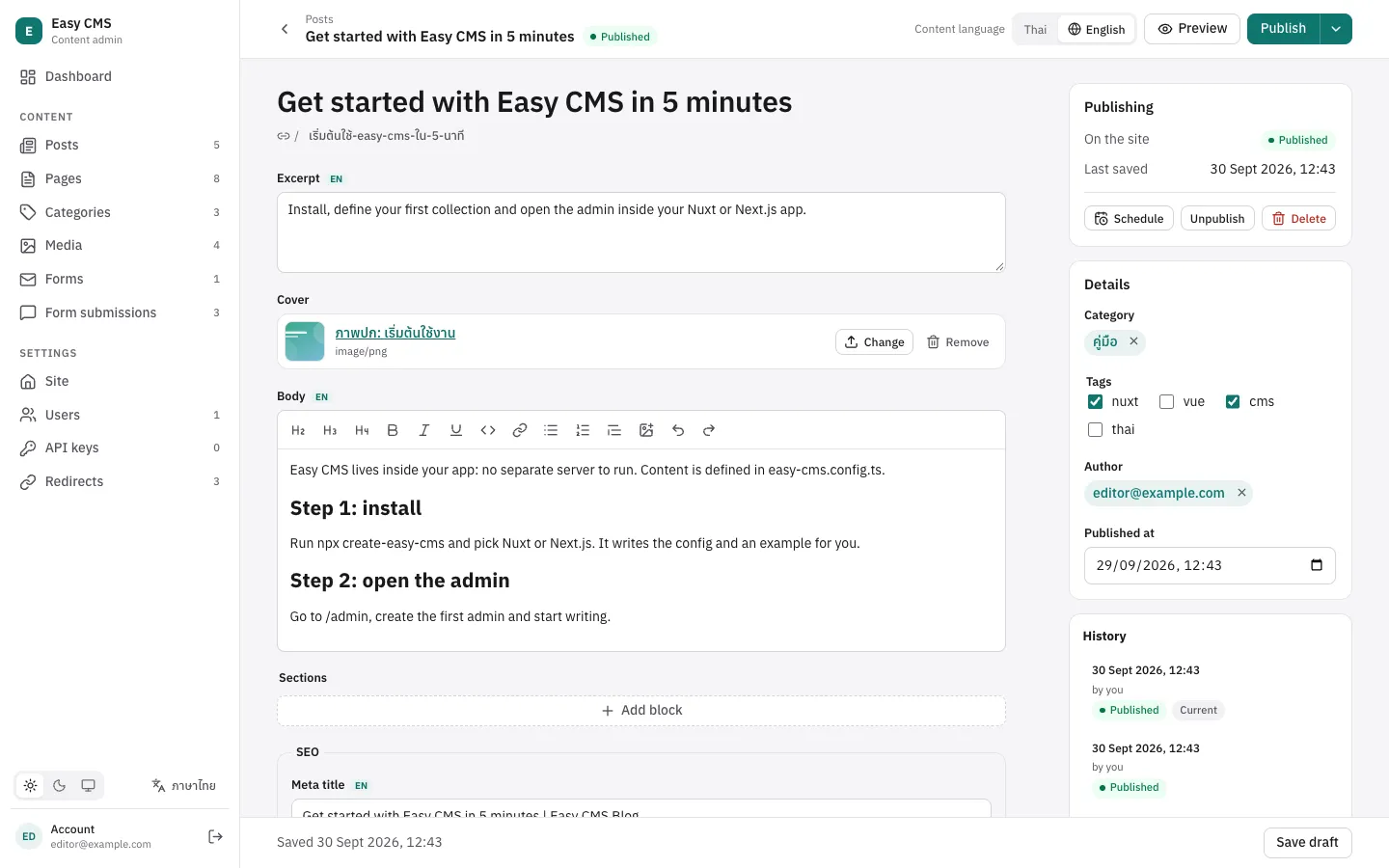Toggle italic formatting in the Body editor

[x=424, y=430]
